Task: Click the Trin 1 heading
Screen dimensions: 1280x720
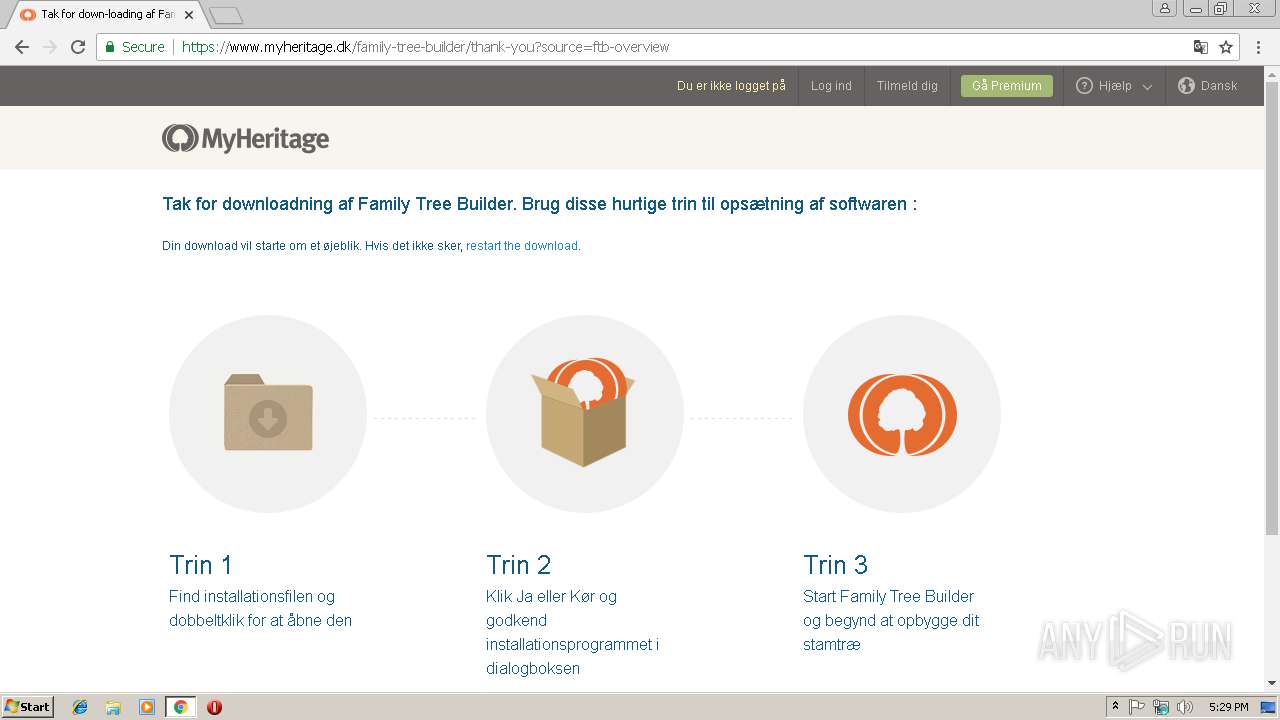Action: [x=201, y=565]
